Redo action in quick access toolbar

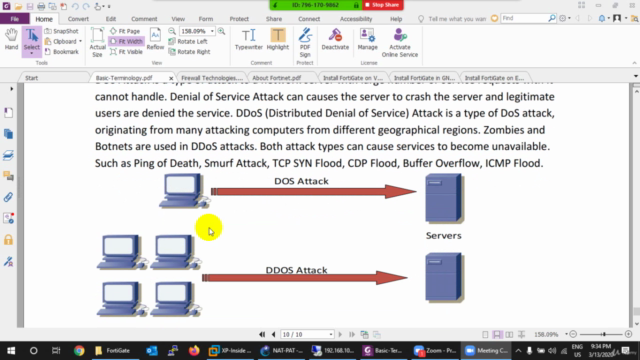tap(86, 6)
